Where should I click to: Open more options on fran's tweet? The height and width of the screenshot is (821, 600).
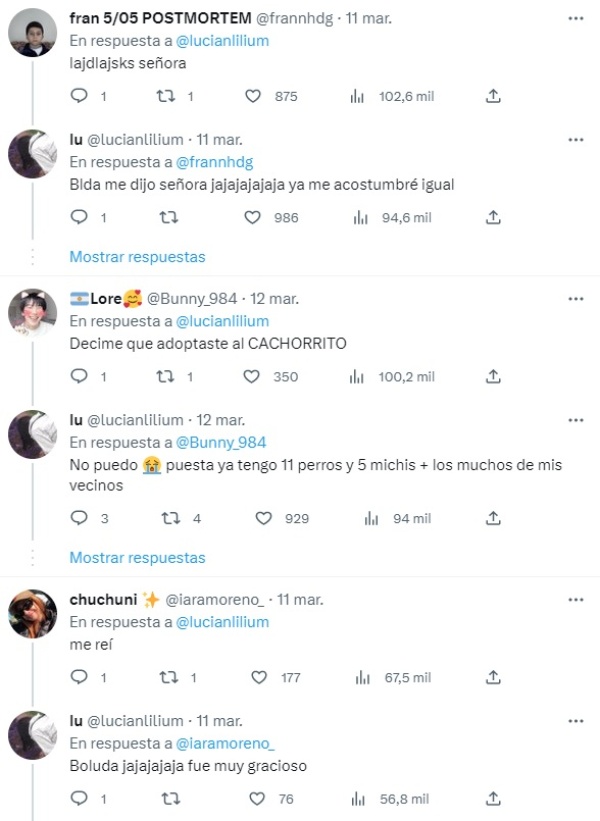(575, 20)
